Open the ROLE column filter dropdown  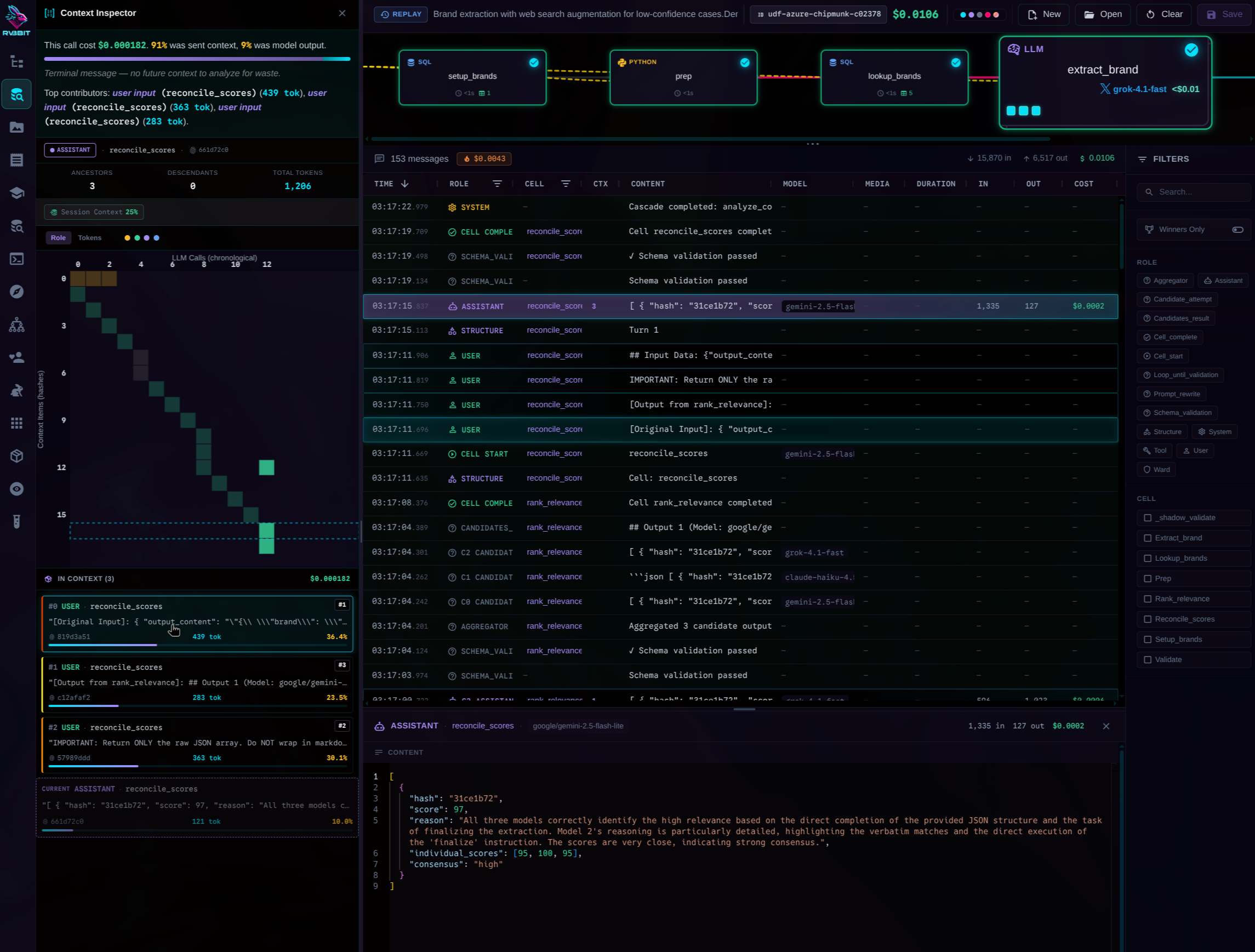pos(497,184)
